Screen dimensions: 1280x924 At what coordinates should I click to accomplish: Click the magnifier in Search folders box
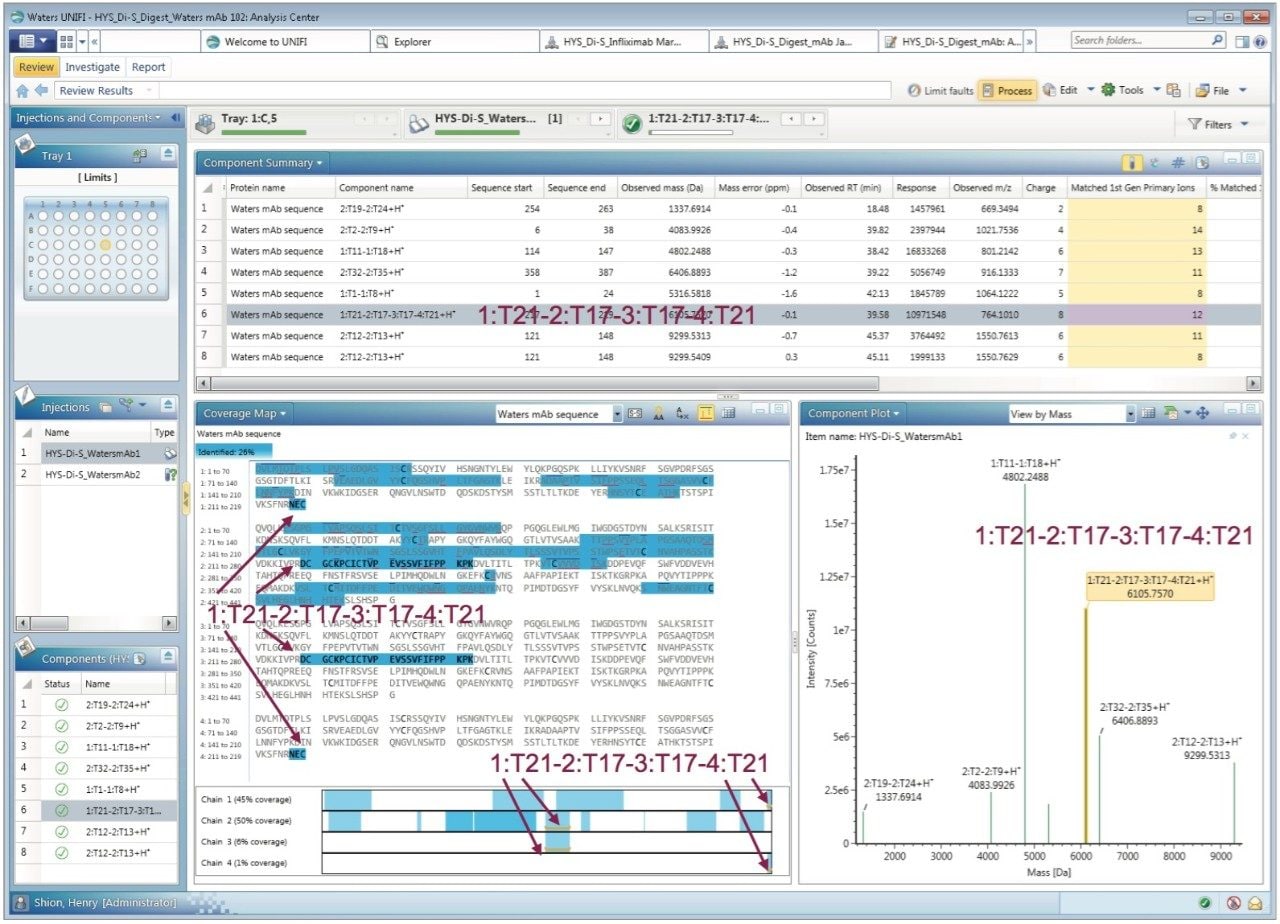coord(1217,40)
